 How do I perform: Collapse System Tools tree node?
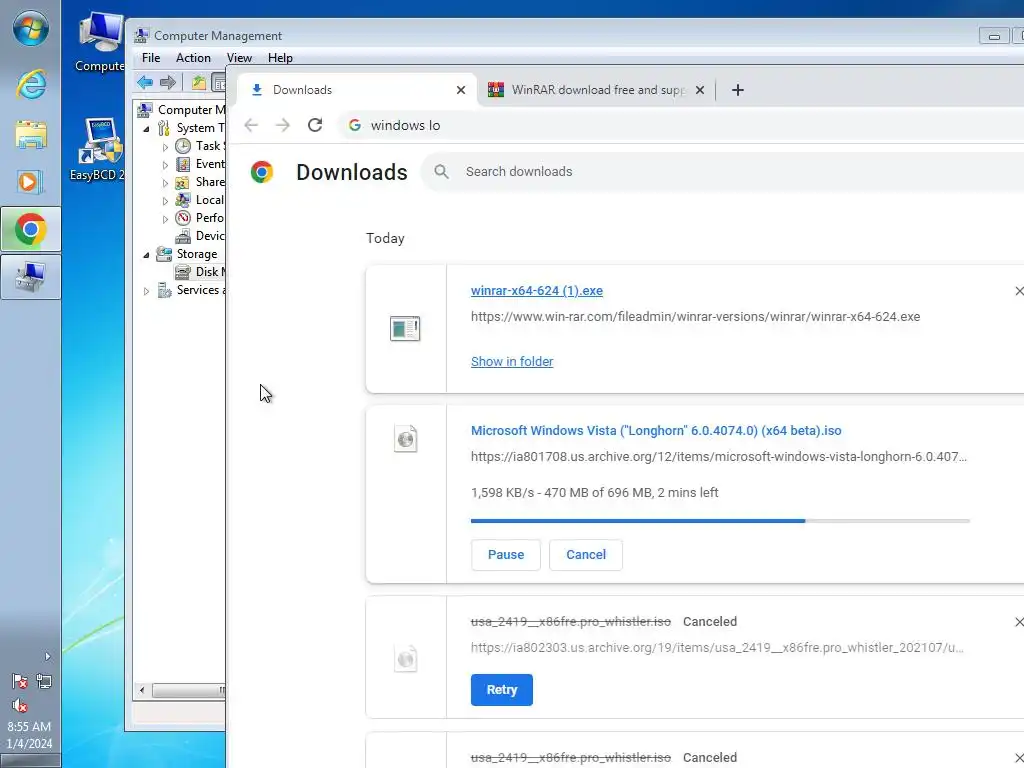(146, 129)
